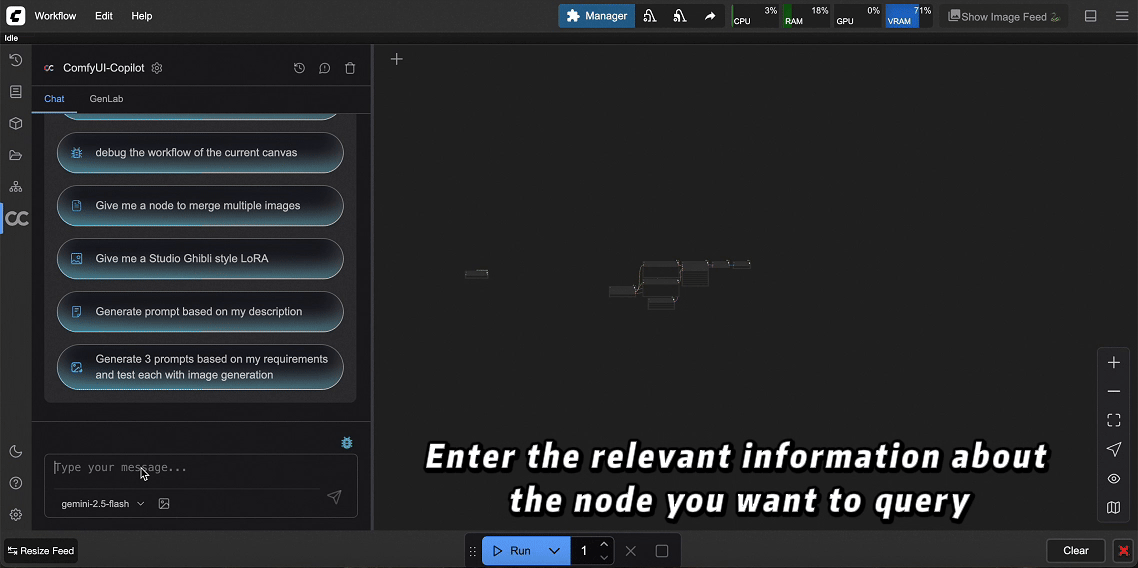Image resolution: width=1138 pixels, height=568 pixels.
Task: Expand the Run options dropdown arrow
Action: click(x=554, y=551)
